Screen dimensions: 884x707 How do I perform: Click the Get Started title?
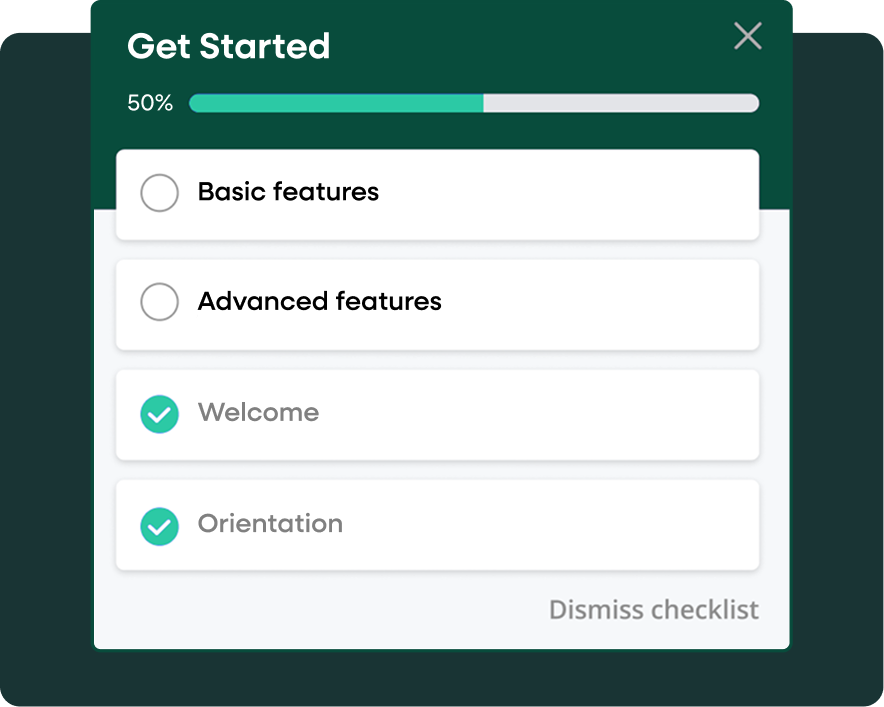coord(228,46)
